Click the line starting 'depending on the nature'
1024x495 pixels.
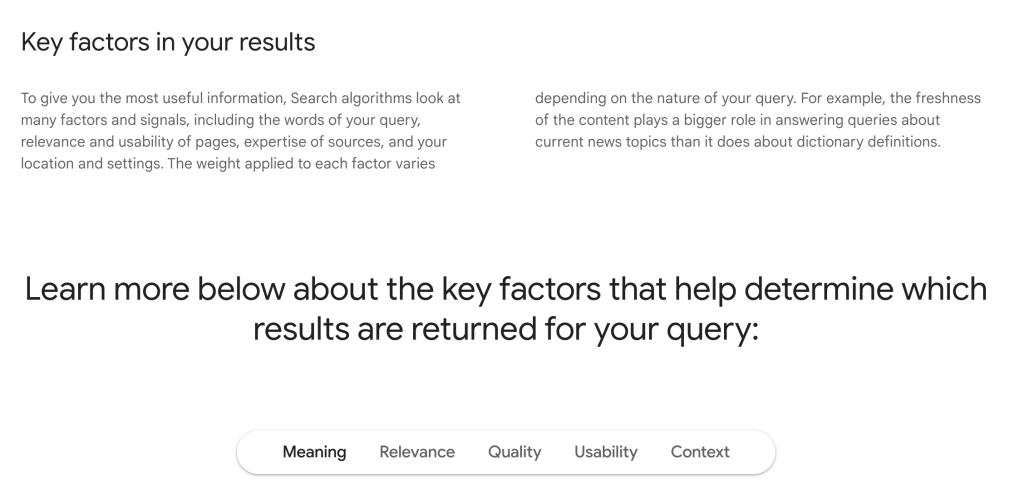(758, 99)
